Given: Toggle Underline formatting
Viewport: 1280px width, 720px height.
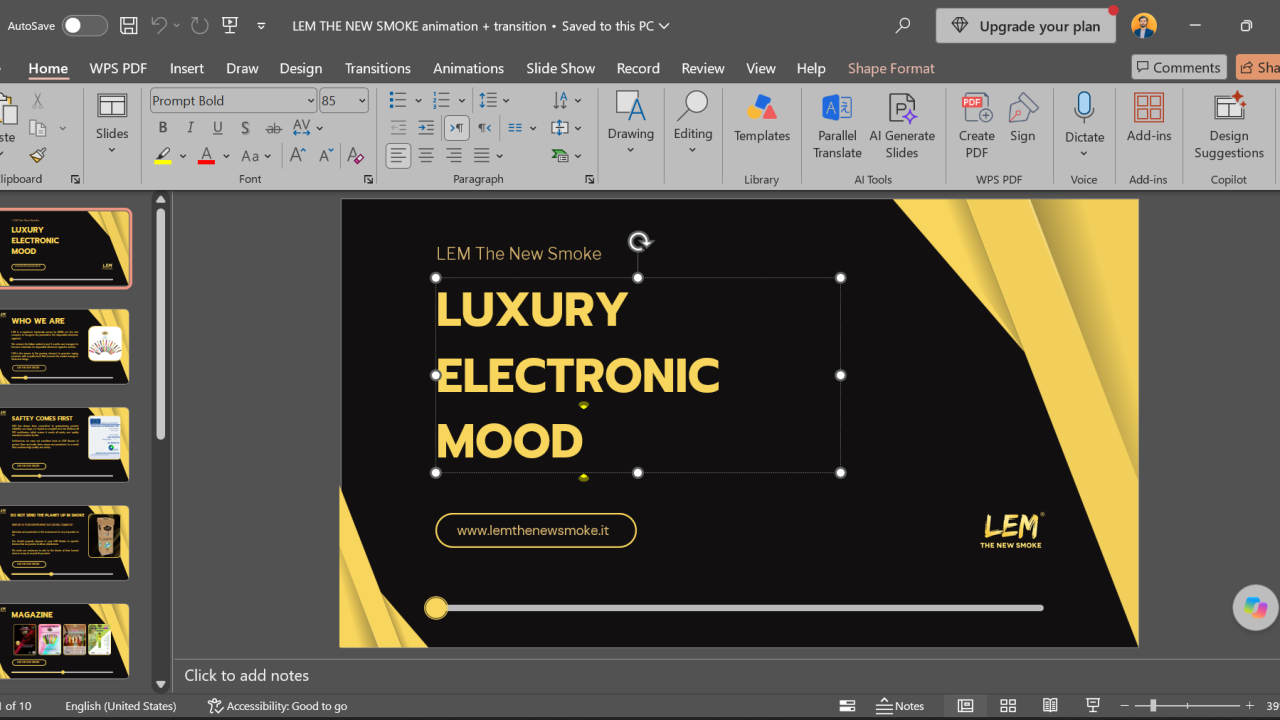Looking at the screenshot, I should [x=217, y=128].
